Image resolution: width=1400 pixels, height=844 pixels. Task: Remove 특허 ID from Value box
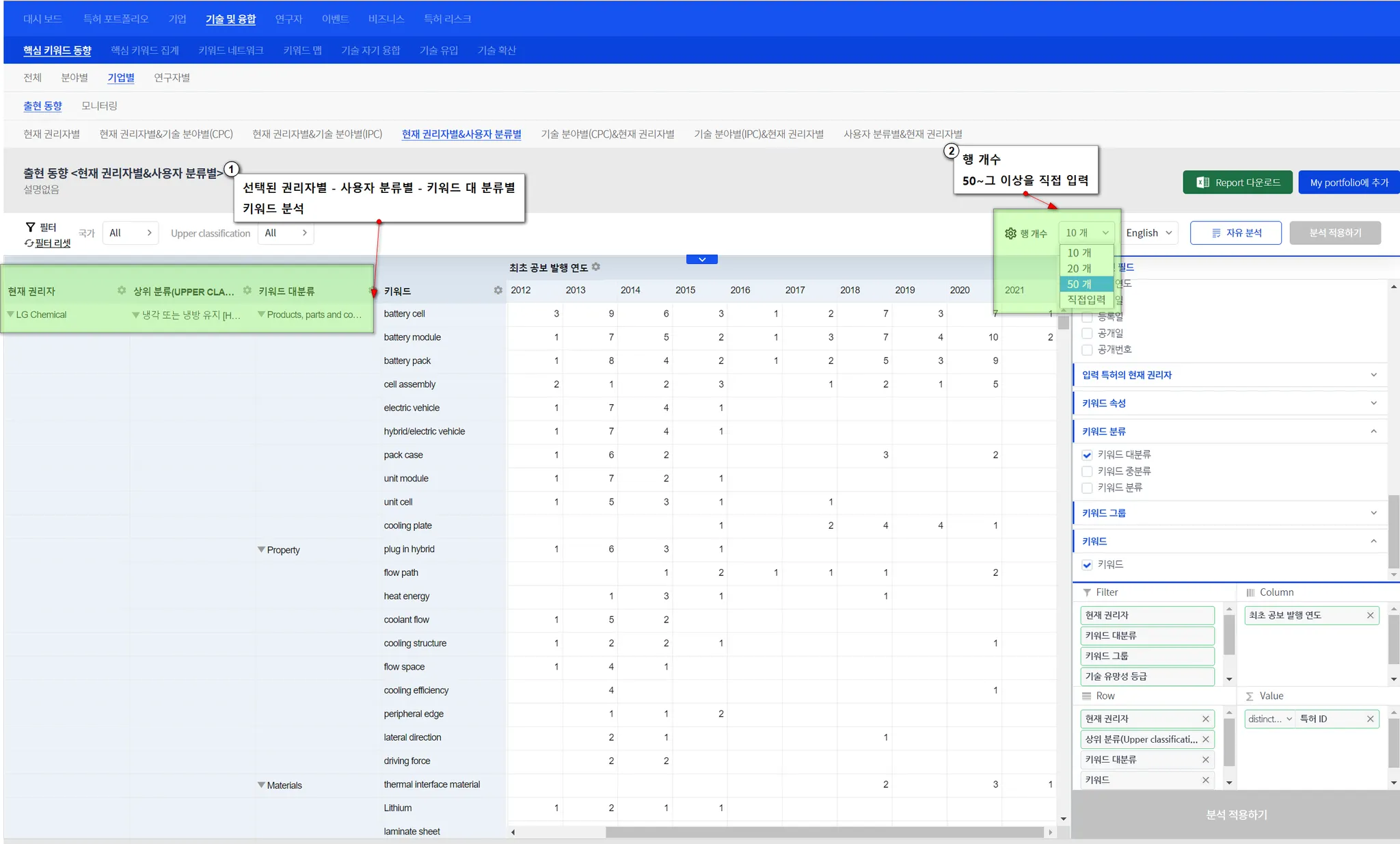(x=1370, y=719)
